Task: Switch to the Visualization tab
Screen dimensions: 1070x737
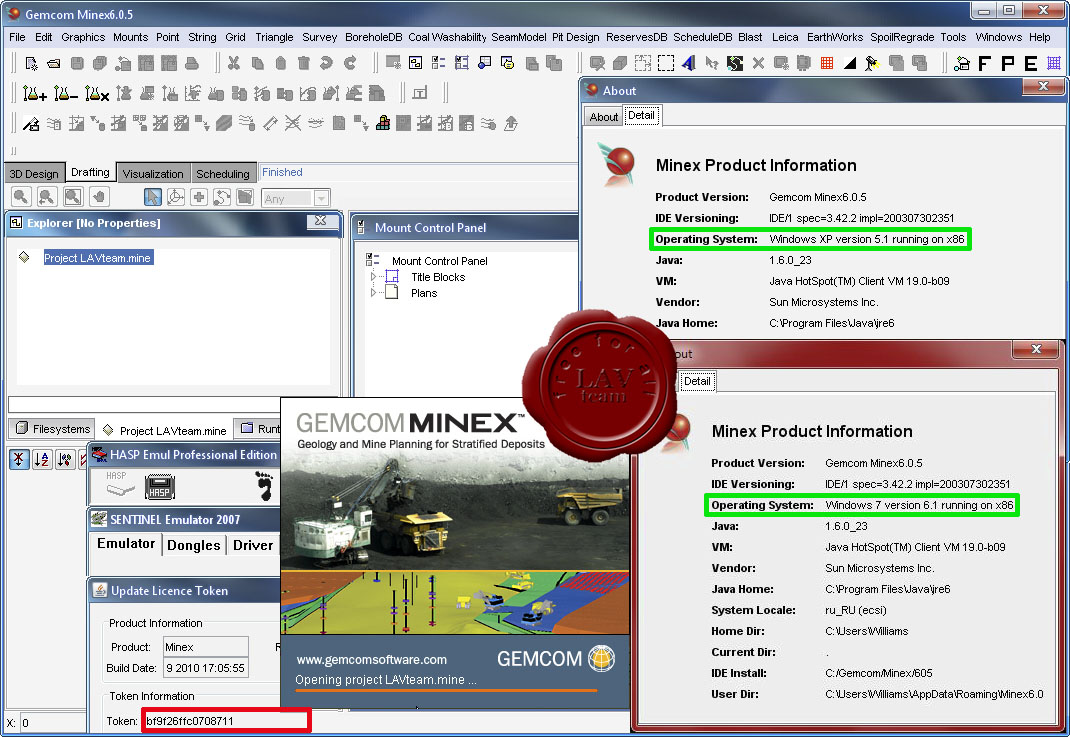Action: click(153, 173)
